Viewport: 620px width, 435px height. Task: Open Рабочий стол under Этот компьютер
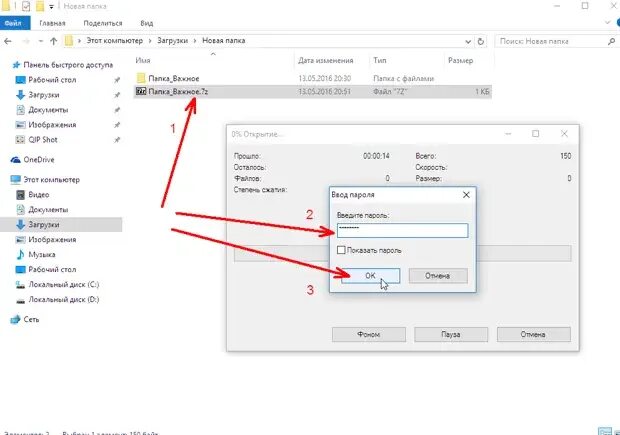tap(52, 270)
